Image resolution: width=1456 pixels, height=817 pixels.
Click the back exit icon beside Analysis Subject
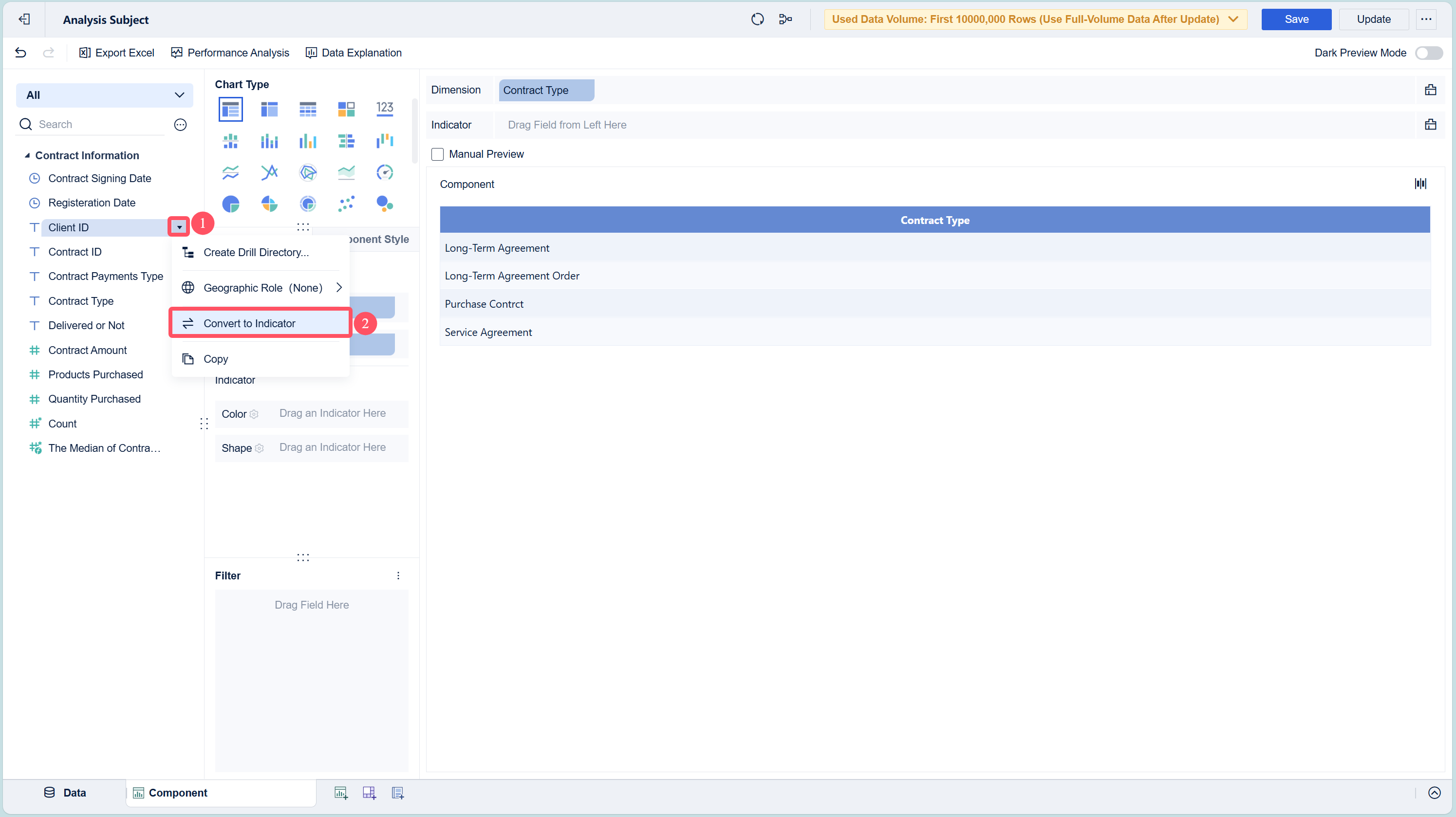tap(24, 19)
